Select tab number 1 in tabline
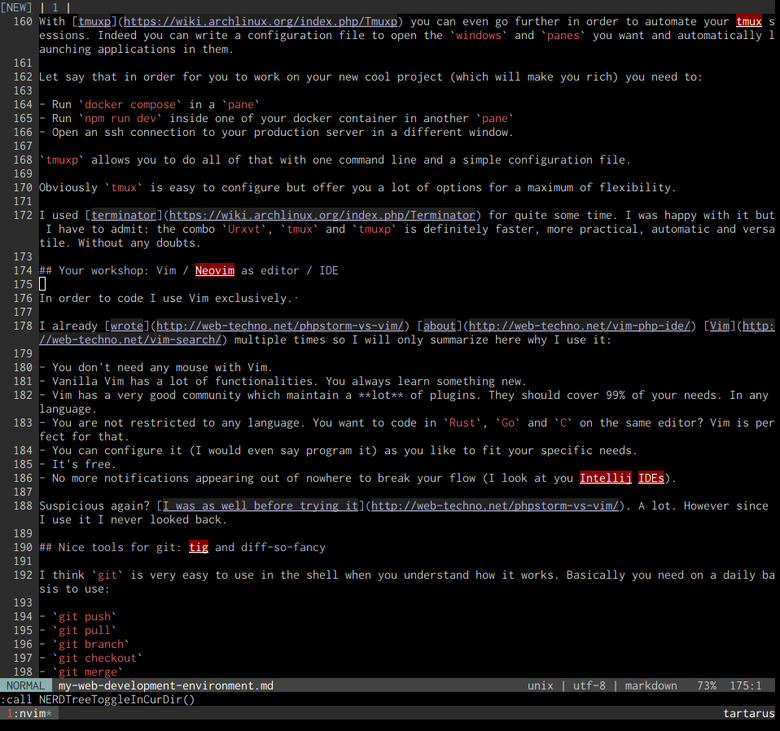This screenshot has width=780, height=731. point(55,7)
